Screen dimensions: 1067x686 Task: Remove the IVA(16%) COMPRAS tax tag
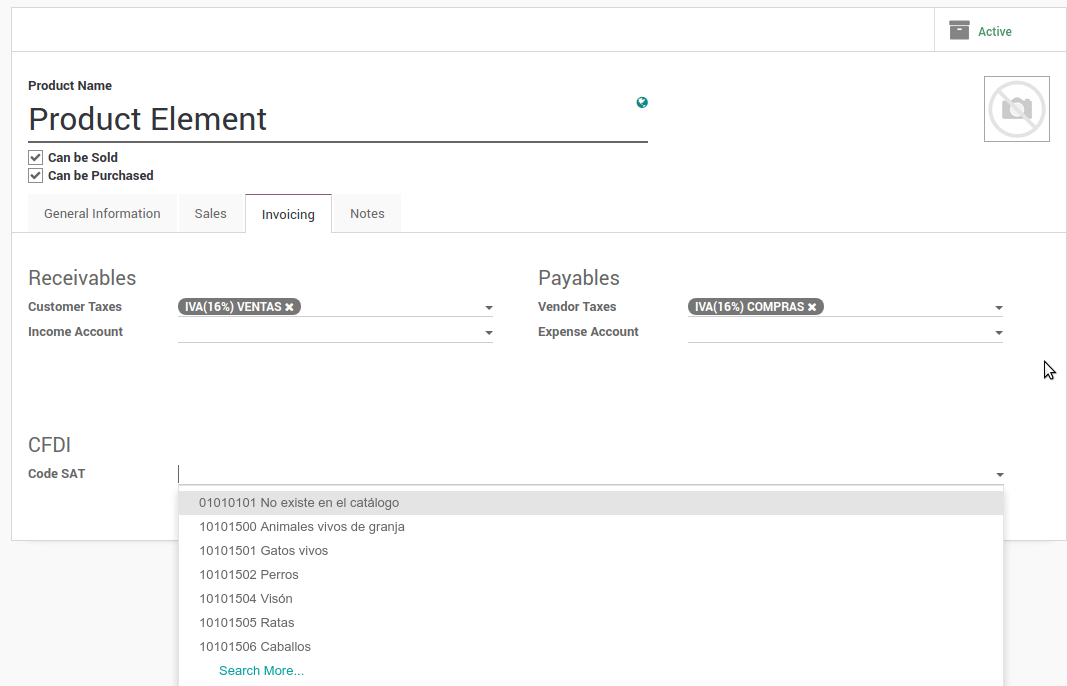812,307
